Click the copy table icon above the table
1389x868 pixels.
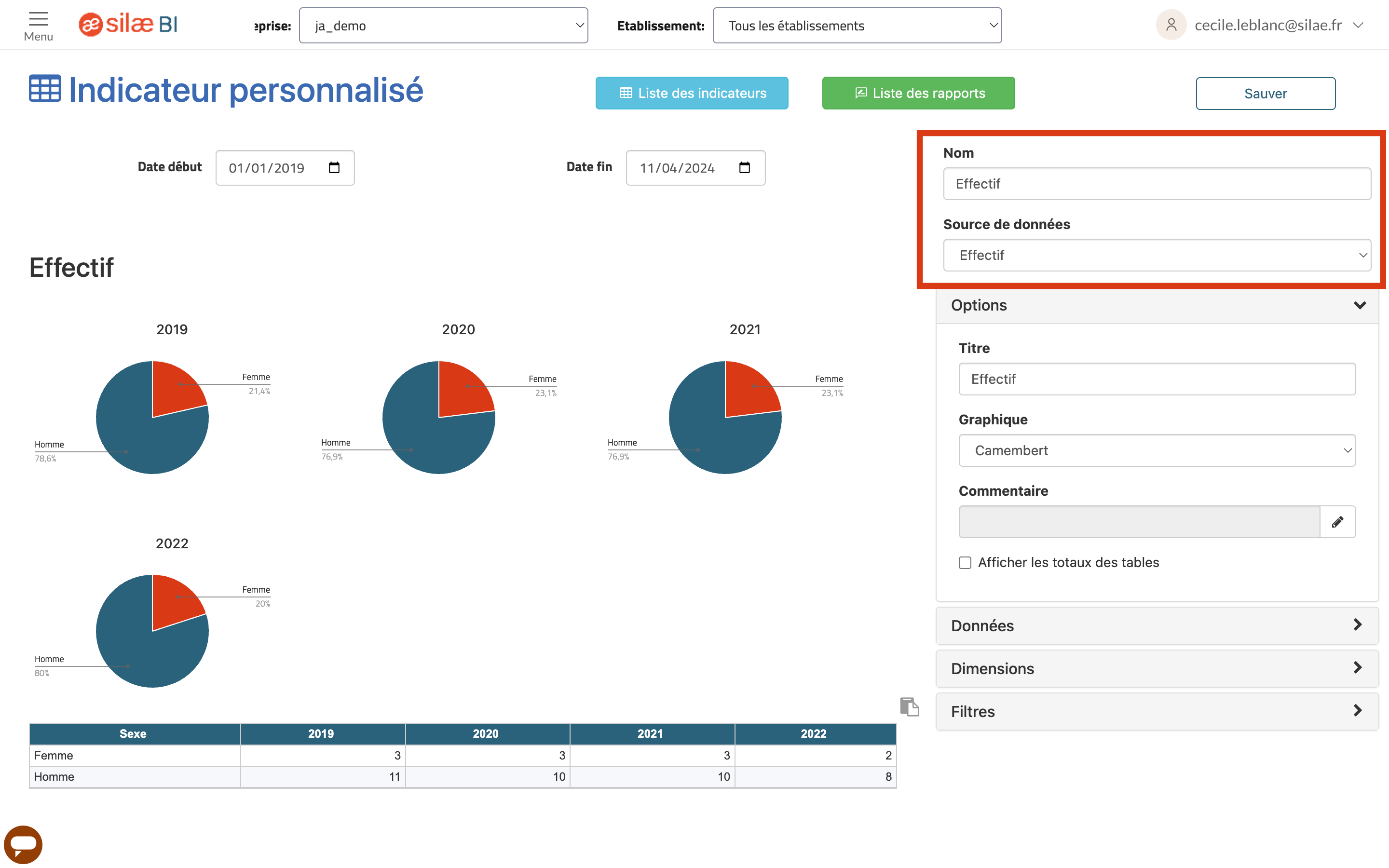click(909, 706)
